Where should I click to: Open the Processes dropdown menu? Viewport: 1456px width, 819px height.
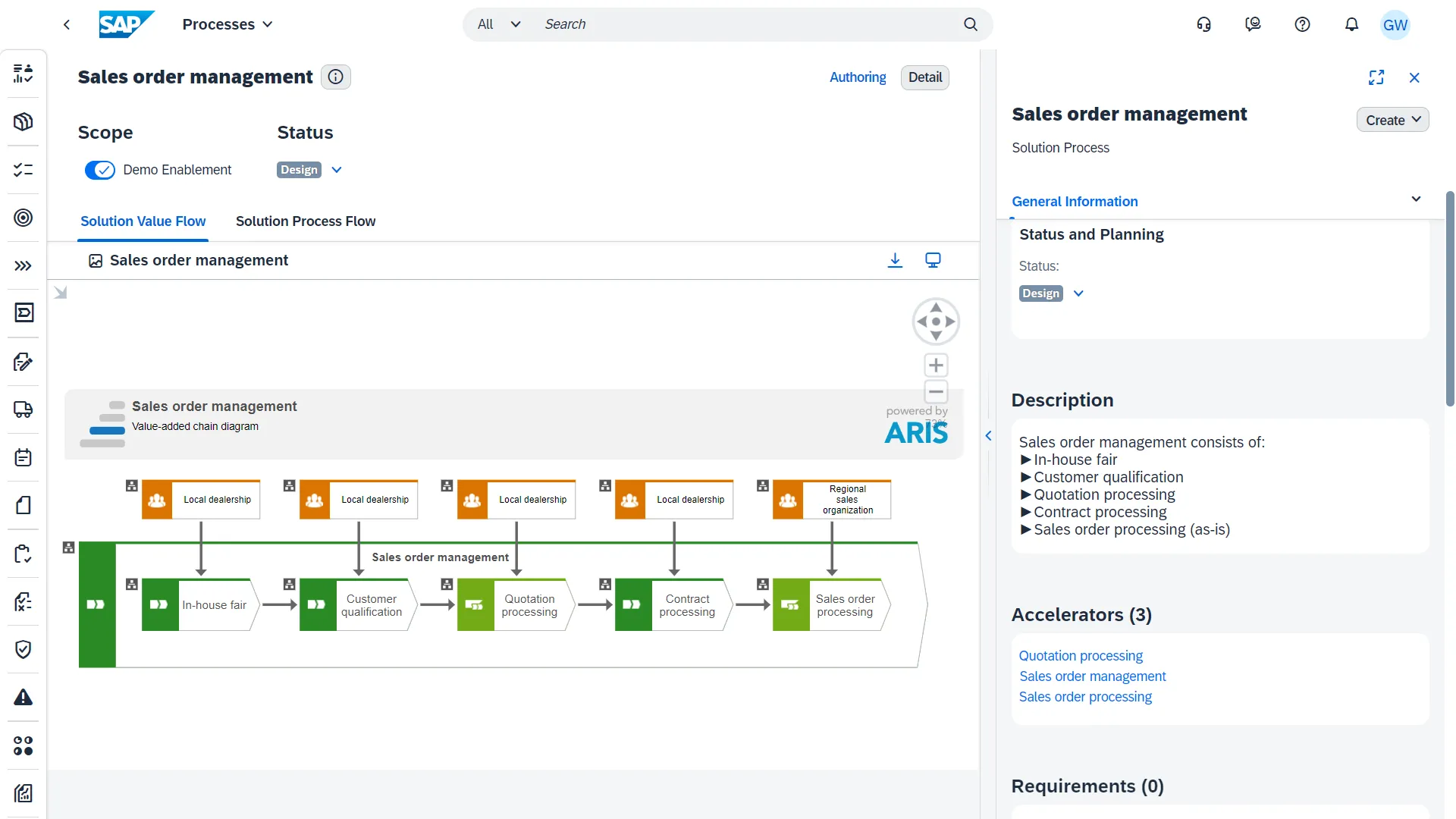pos(227,24)
